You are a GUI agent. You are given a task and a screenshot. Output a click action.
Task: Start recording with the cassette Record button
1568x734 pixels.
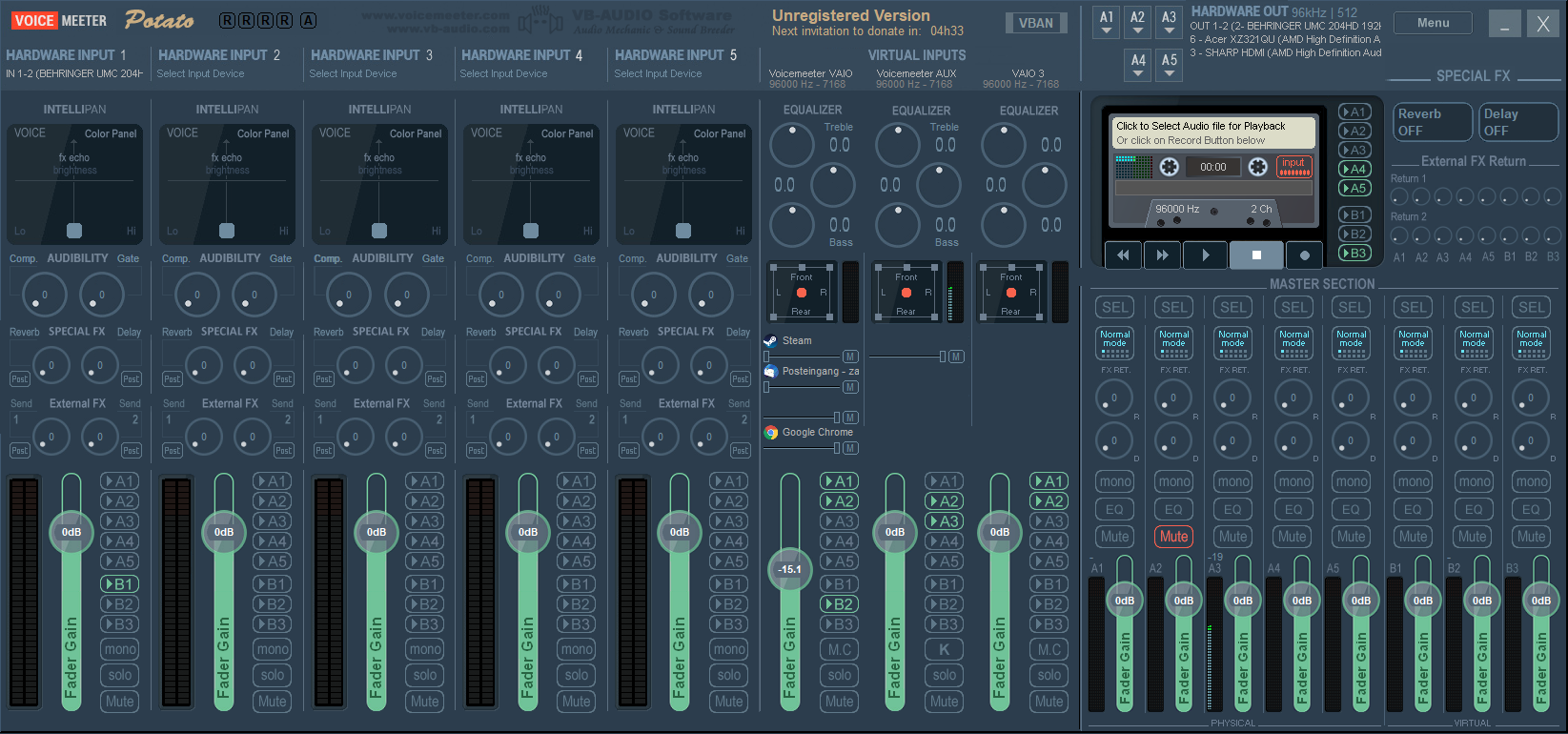[x=1304, y=255]
